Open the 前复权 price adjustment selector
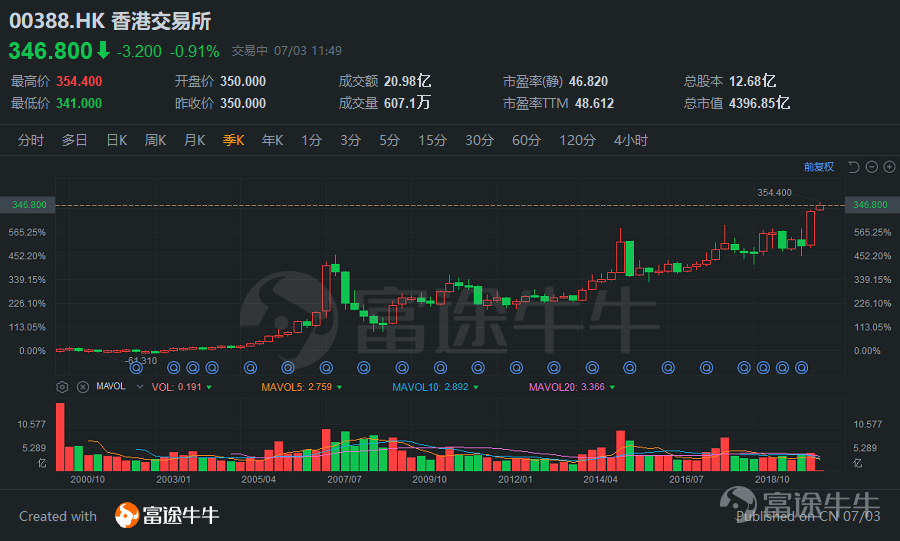Screen dimensions: 900x541 (x=818, y=167)
